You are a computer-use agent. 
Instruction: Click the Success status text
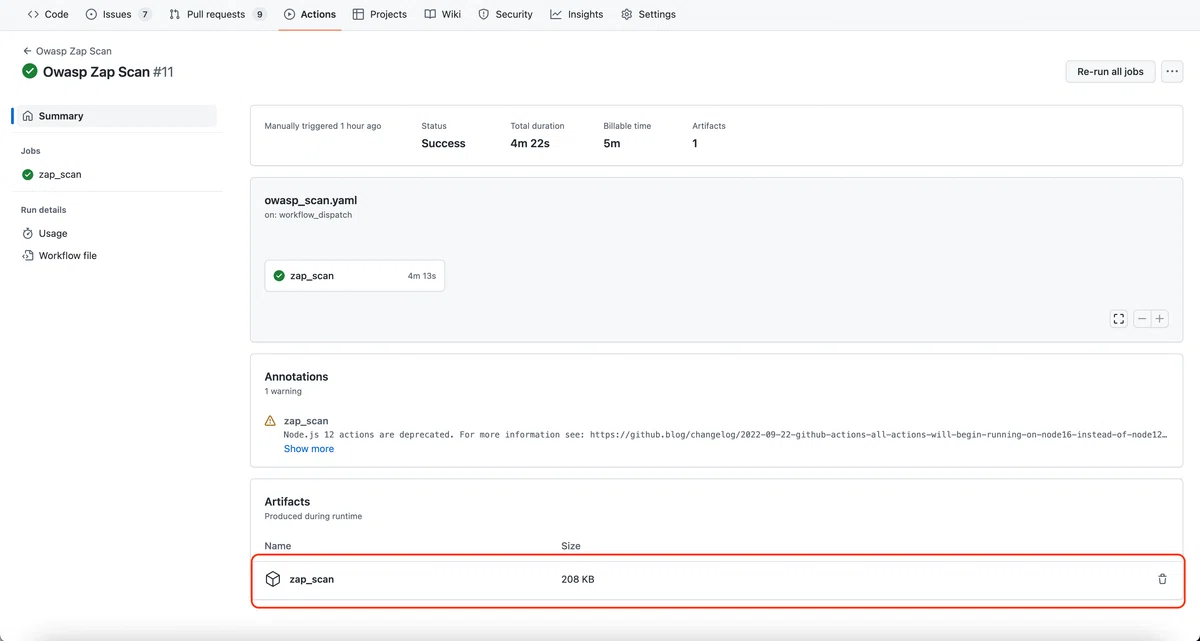[443, 143]
